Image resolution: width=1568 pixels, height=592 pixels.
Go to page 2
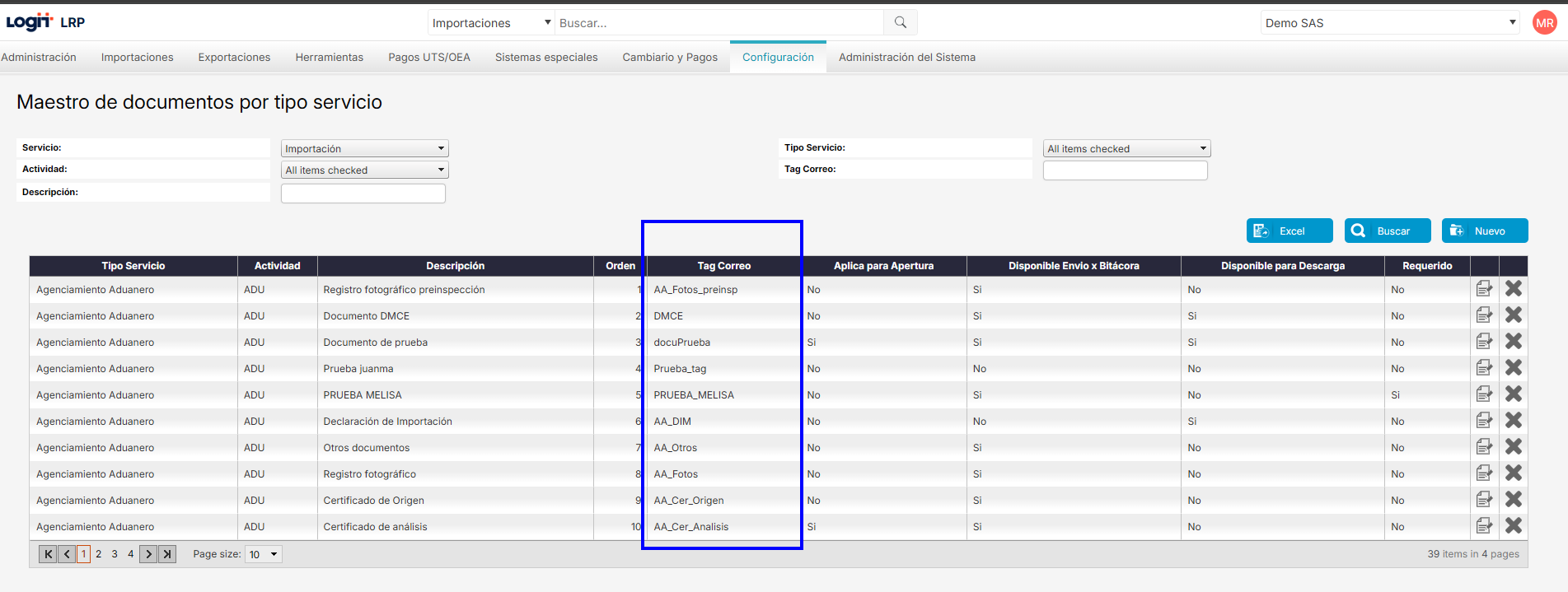[x=99, y=554]
